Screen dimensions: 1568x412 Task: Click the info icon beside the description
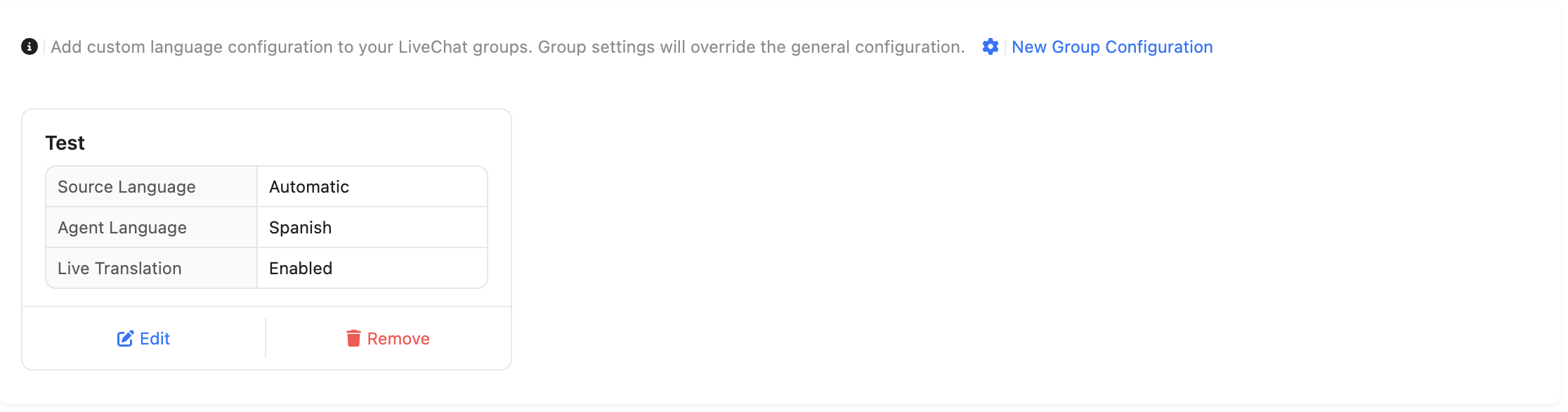(30, 46)
